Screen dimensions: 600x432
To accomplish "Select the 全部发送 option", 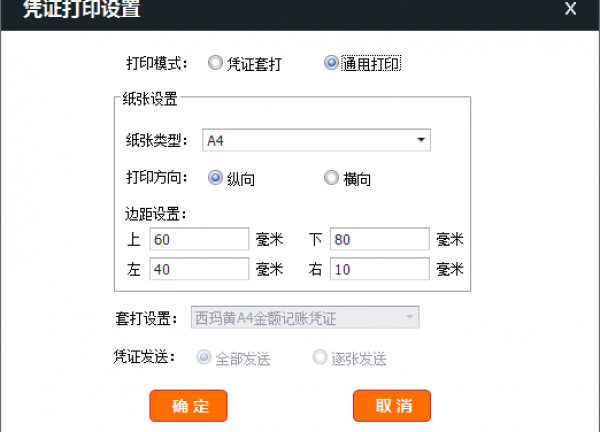I will pos(204,357).
